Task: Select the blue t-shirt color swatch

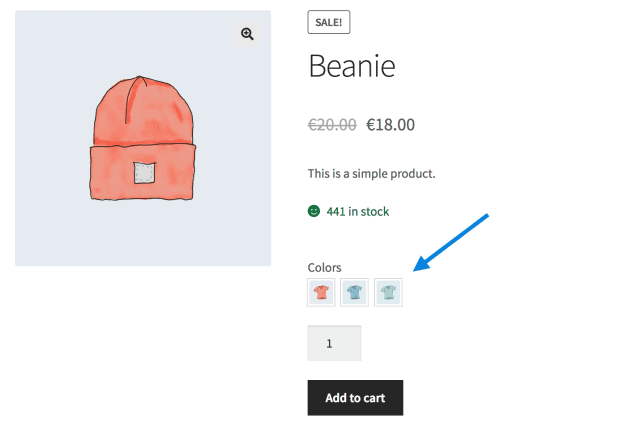Action: [354, 292]
